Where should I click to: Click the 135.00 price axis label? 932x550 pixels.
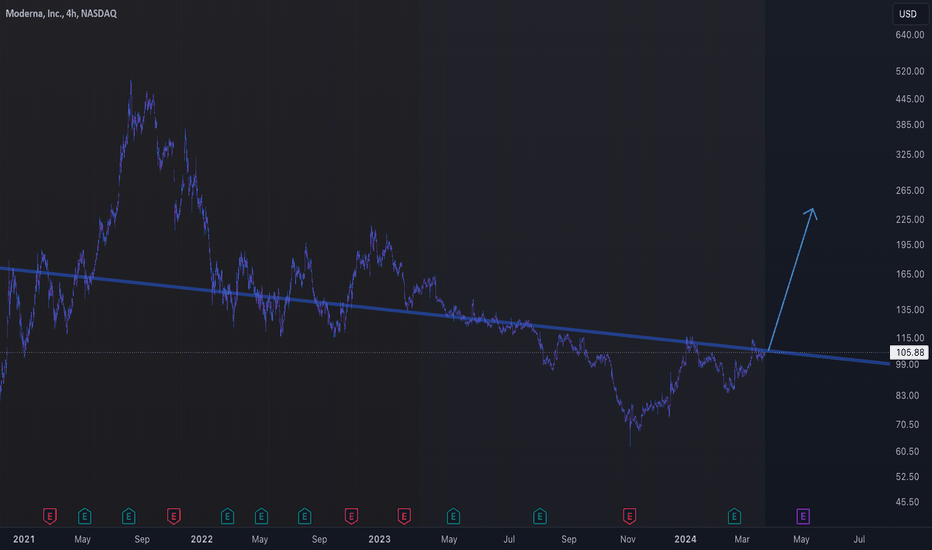point(910,310)
